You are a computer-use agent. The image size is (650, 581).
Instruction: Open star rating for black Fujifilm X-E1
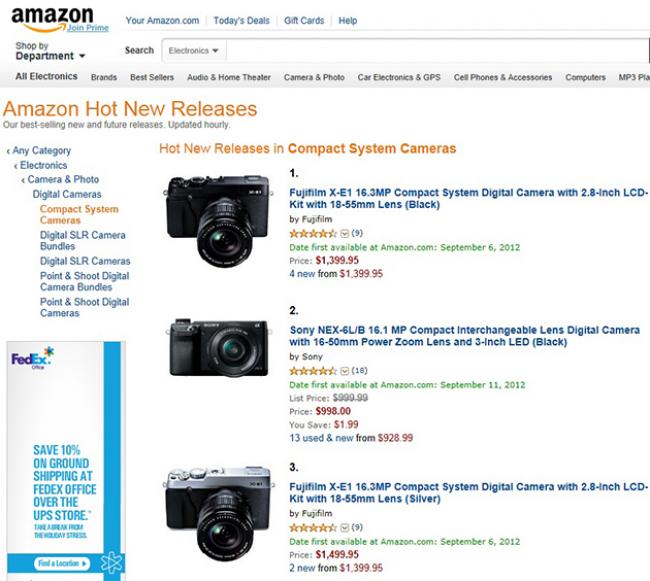pyautogui.click(x=313, y=233)
